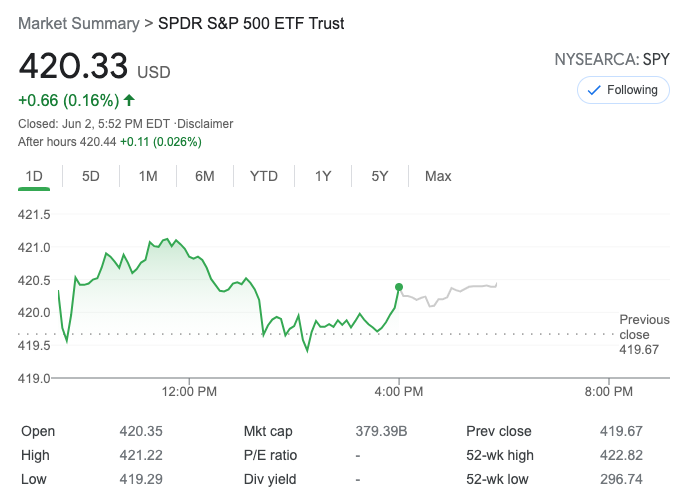
Task: Click the NYSEARCA: SPY ticker label
Action: (x=612, y=60)
